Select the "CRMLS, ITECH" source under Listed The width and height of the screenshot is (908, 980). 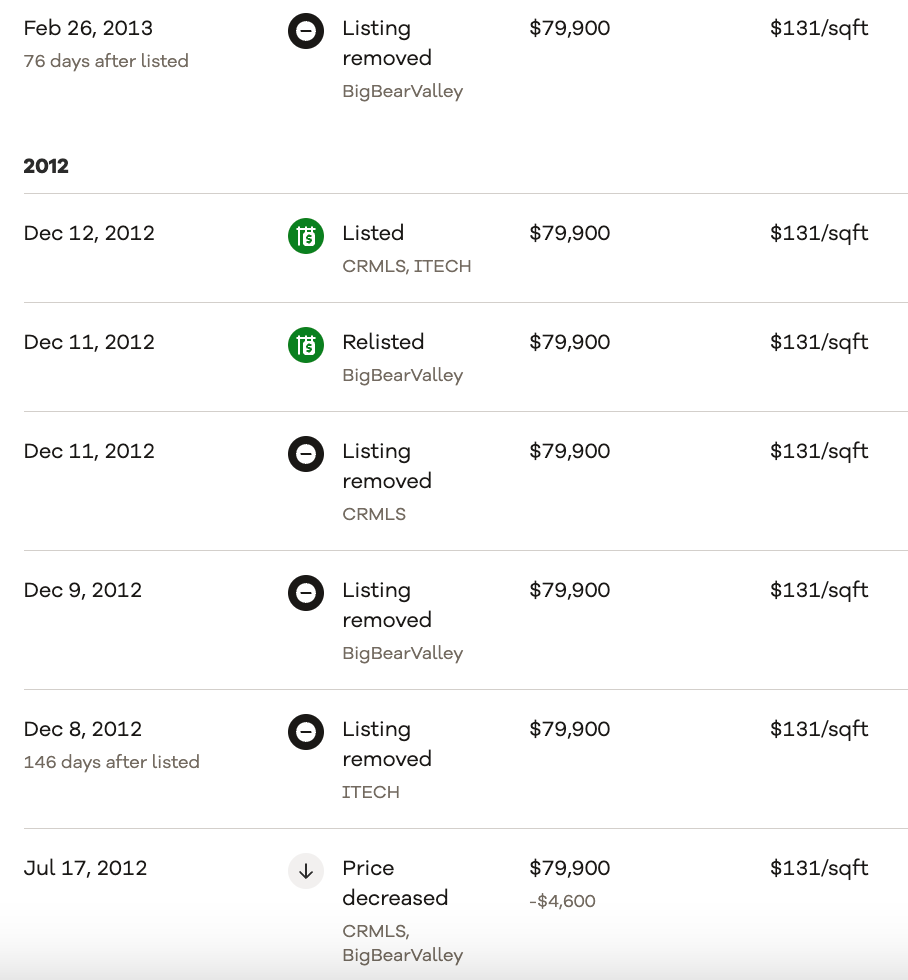(406, 266)
